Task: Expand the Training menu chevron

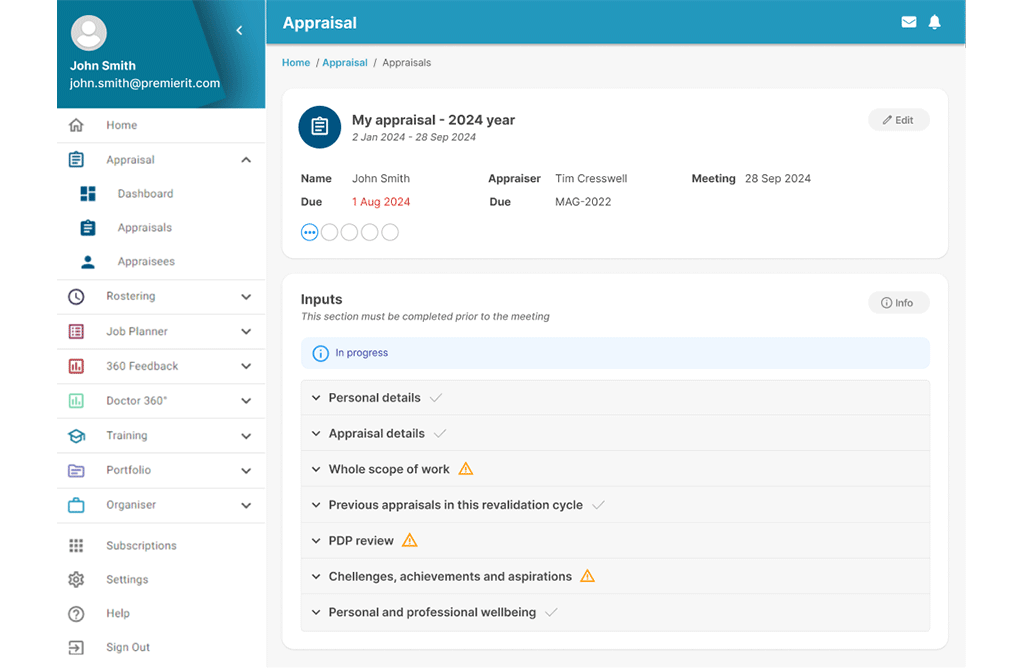Action: (246, 436)
